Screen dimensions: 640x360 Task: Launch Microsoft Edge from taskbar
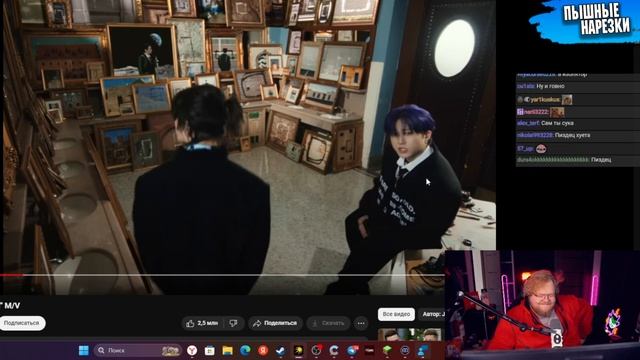pos(245,350)
